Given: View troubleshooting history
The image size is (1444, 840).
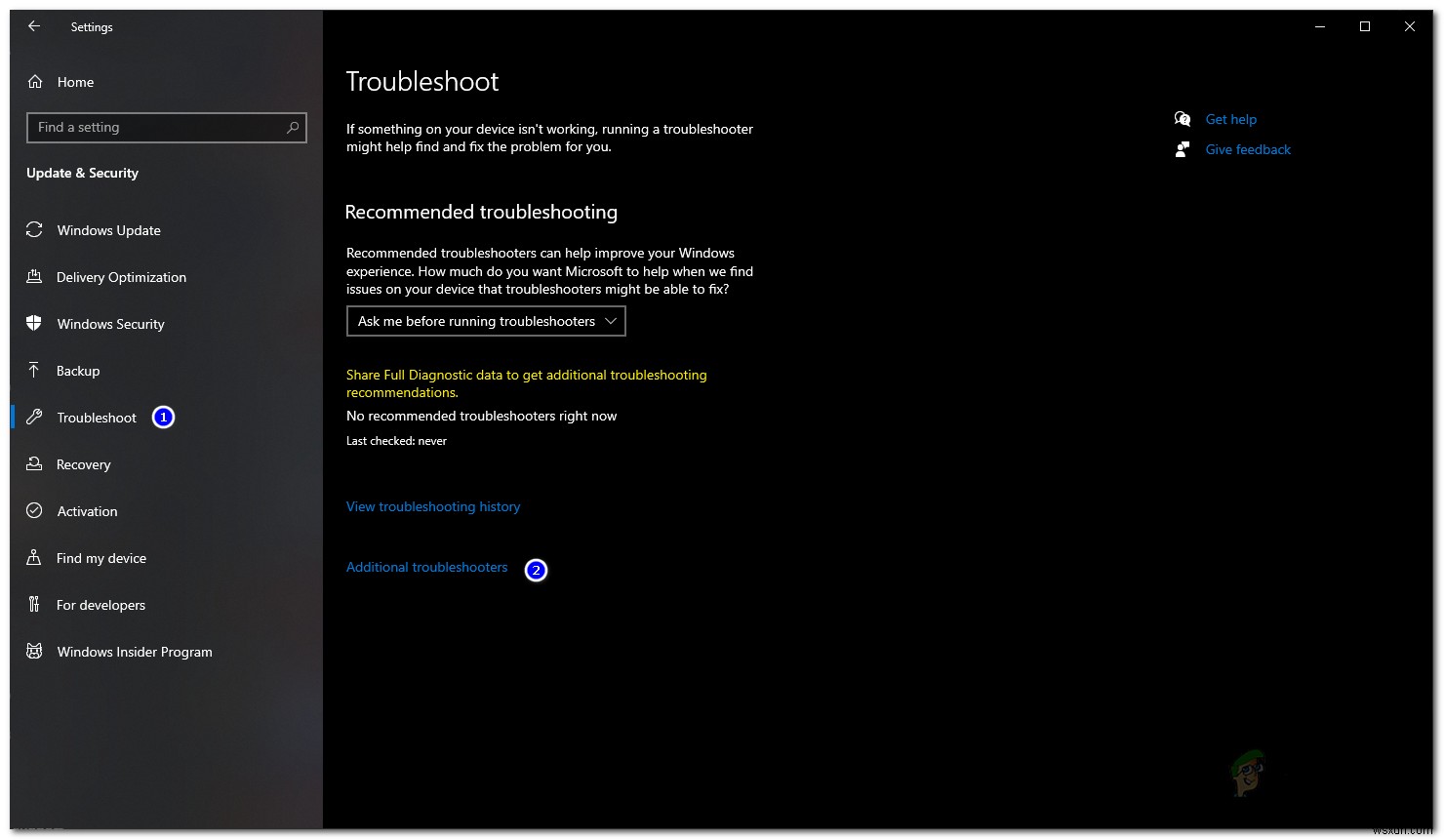Looking at the screenshot, I should coord(433,505).
